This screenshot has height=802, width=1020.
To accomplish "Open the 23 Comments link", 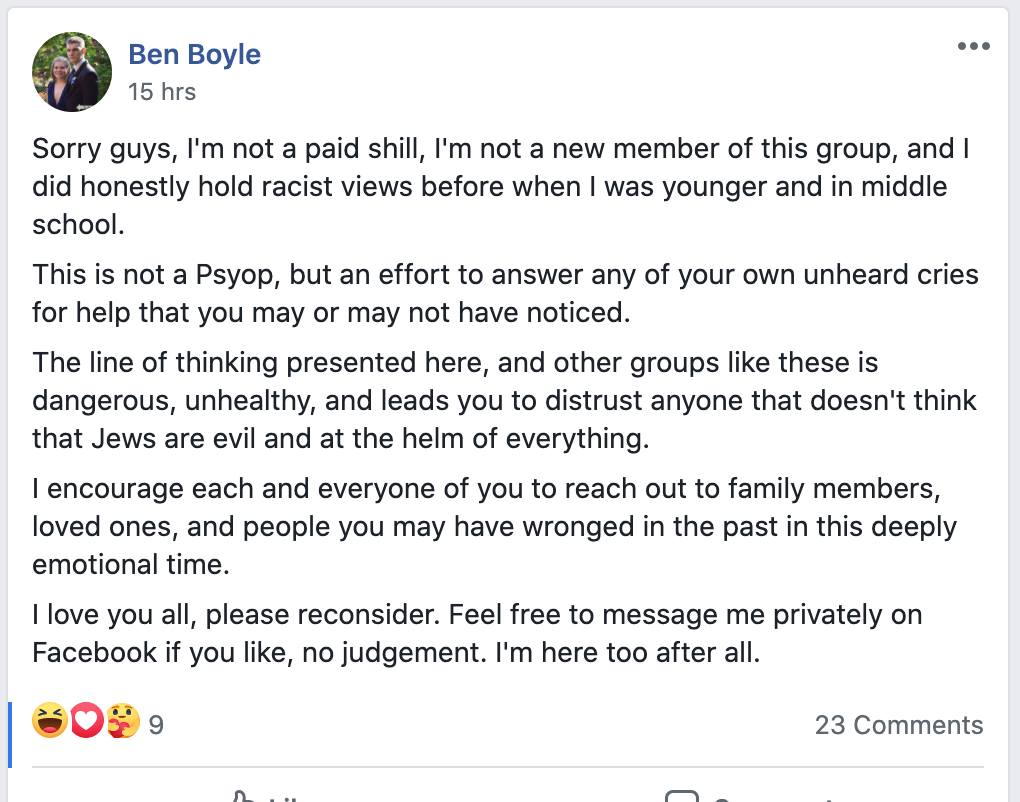I will pyautogui.click(x=898, y=724).
